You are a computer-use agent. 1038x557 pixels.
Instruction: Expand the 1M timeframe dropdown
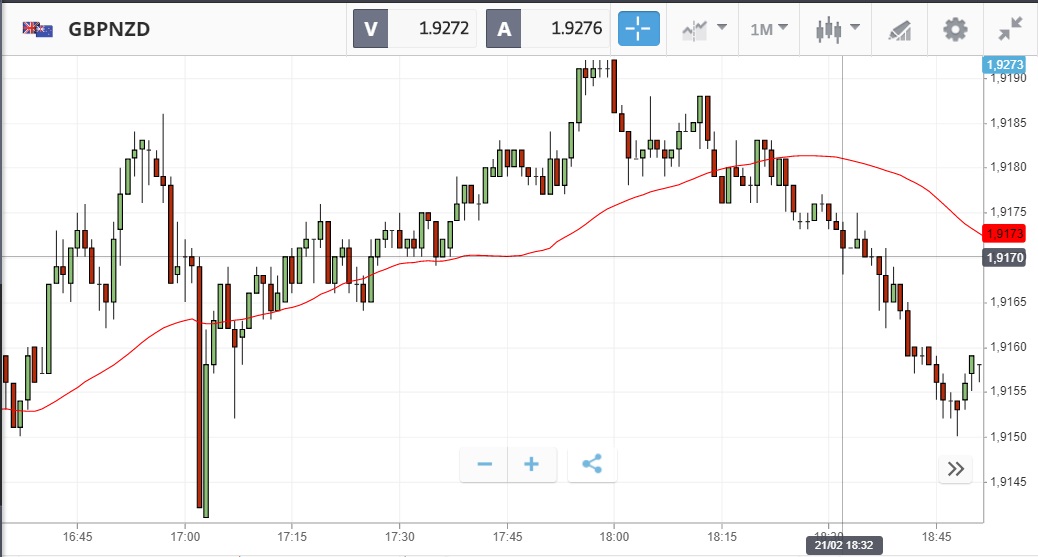point(769,29)
